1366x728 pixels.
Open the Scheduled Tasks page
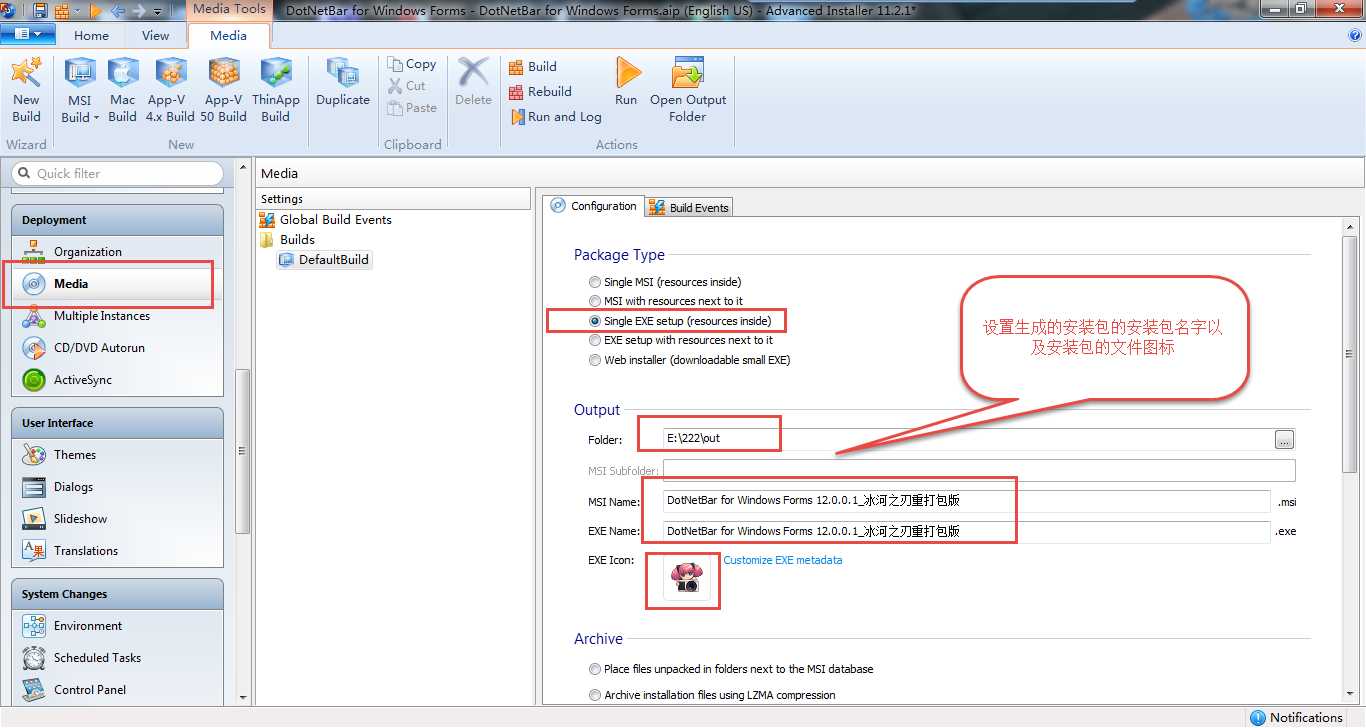point(117,658)
